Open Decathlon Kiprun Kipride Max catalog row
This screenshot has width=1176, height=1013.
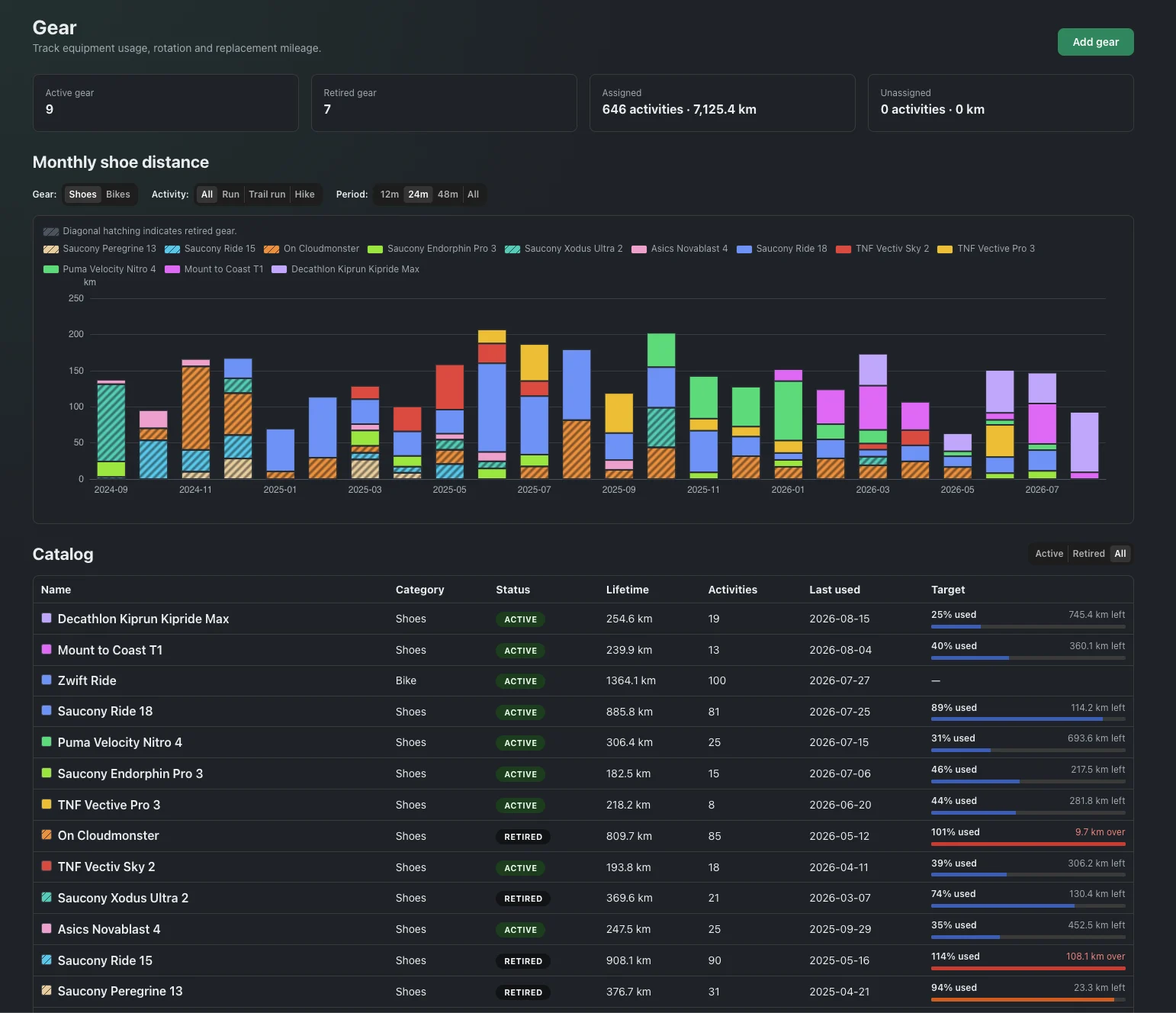coord(583,619)
